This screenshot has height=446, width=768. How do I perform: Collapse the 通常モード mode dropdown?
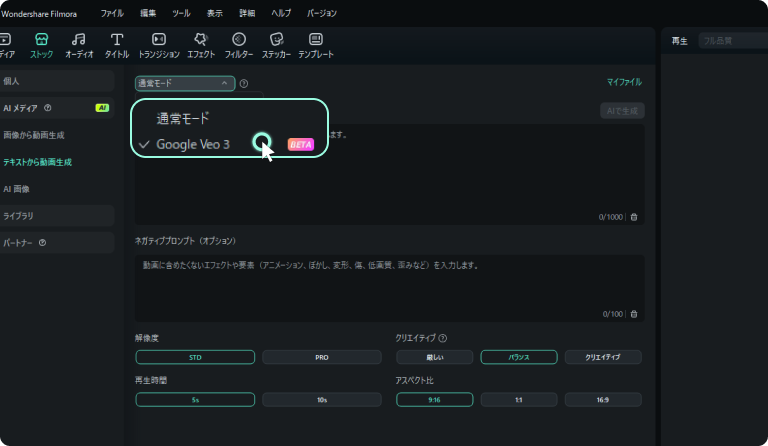click(185, 83)
